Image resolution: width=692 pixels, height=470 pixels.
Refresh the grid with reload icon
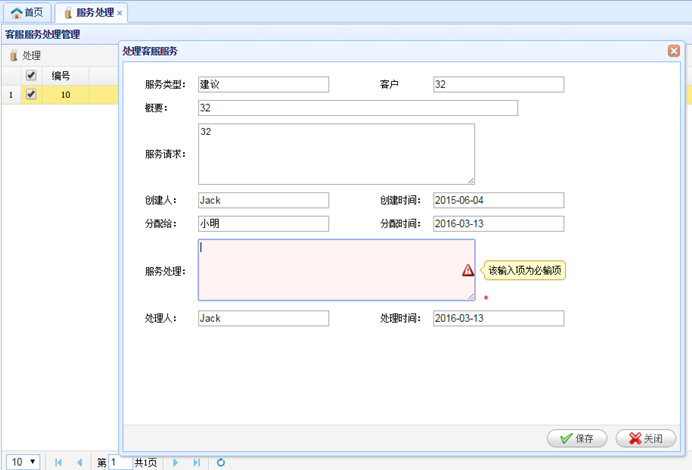click(221, 462)
